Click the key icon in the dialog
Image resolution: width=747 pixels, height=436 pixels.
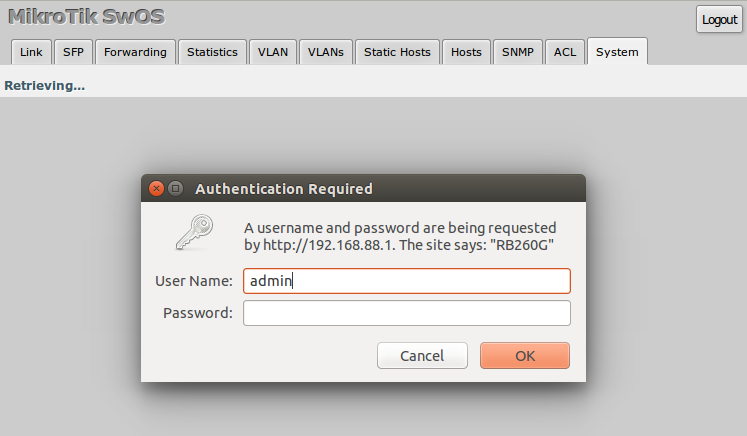click(194, 232)
